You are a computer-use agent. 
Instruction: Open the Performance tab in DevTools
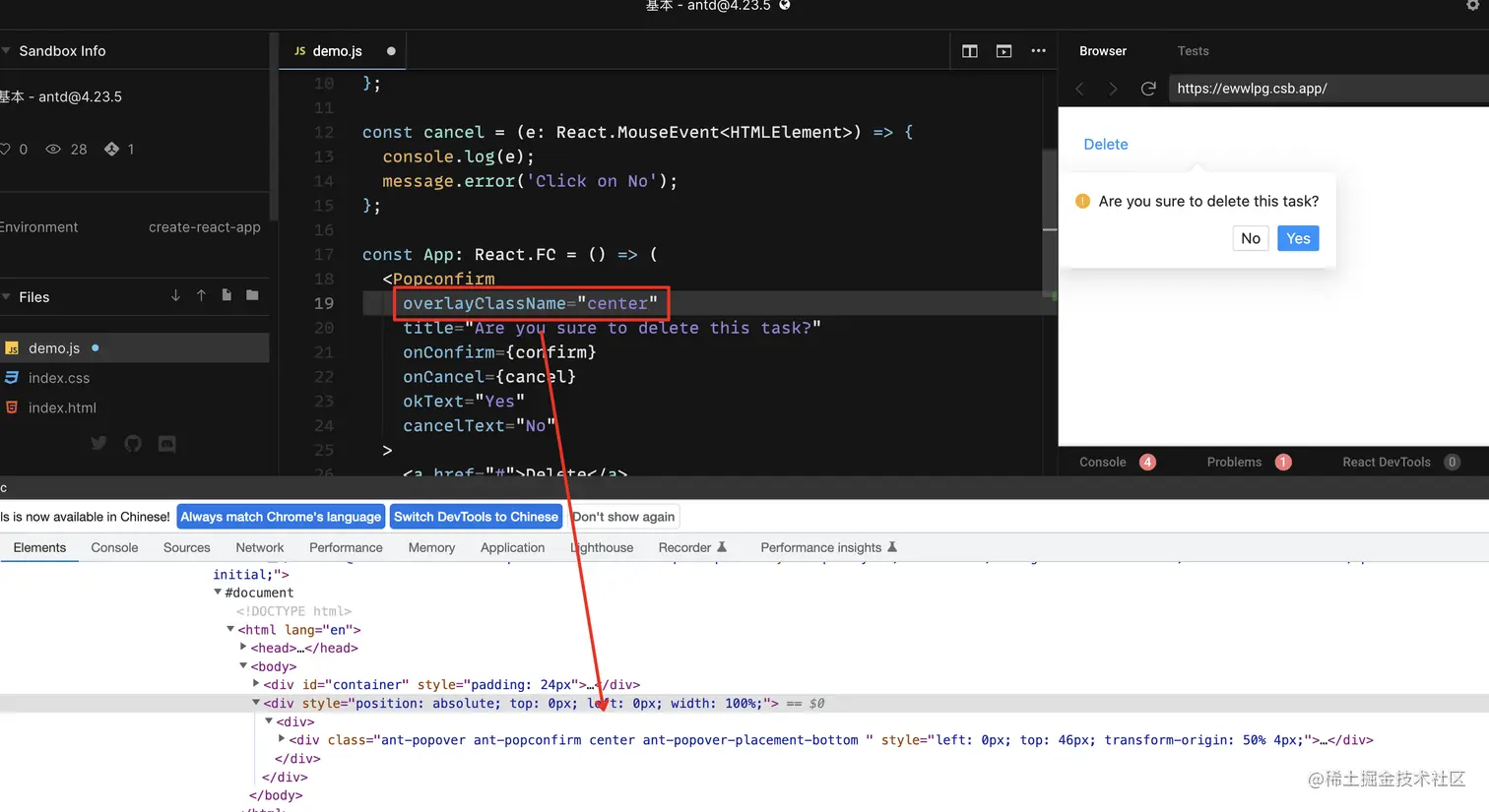(x=346, y=547)
